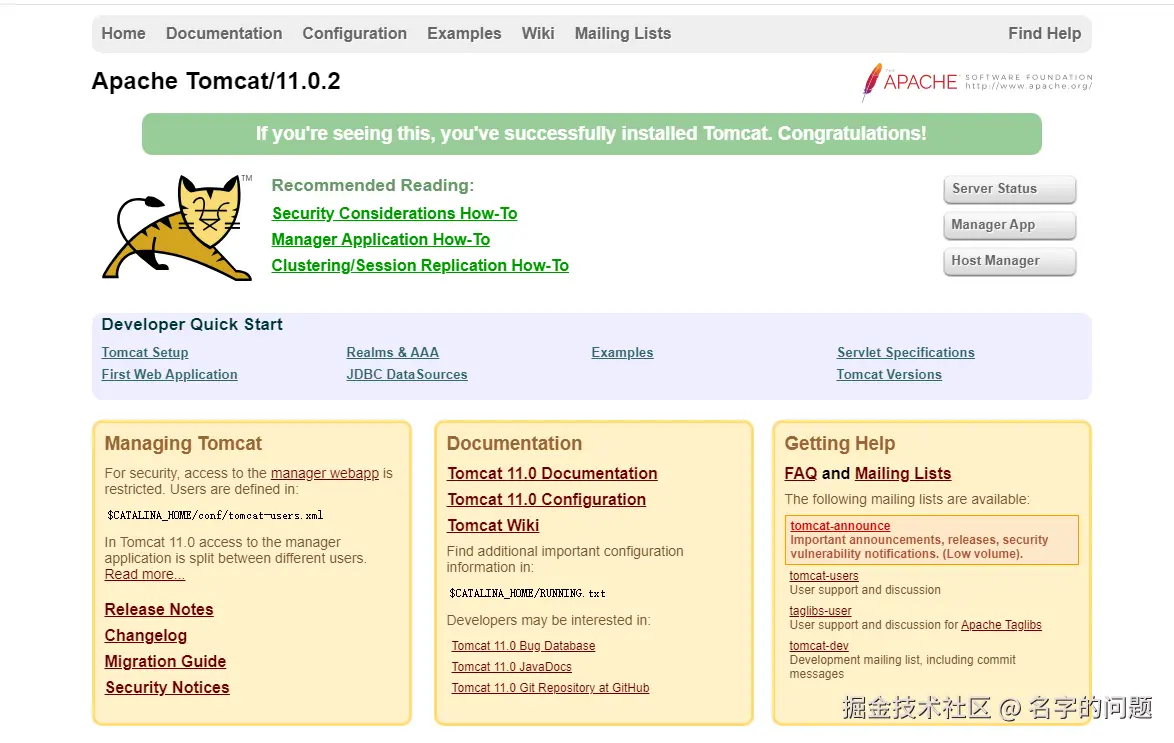The height and width of the screenshot is (743, 1174).
Task: Open the Changelog link
Action: 145,636
